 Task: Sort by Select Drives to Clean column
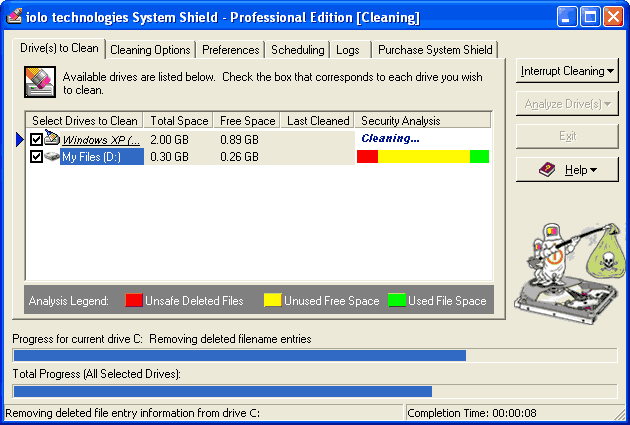[84, 121]
